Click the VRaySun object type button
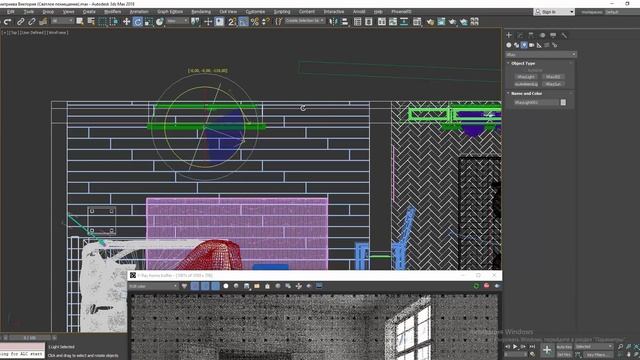The height and width of the screenshot is (360, 640). [x=553, y=84]
